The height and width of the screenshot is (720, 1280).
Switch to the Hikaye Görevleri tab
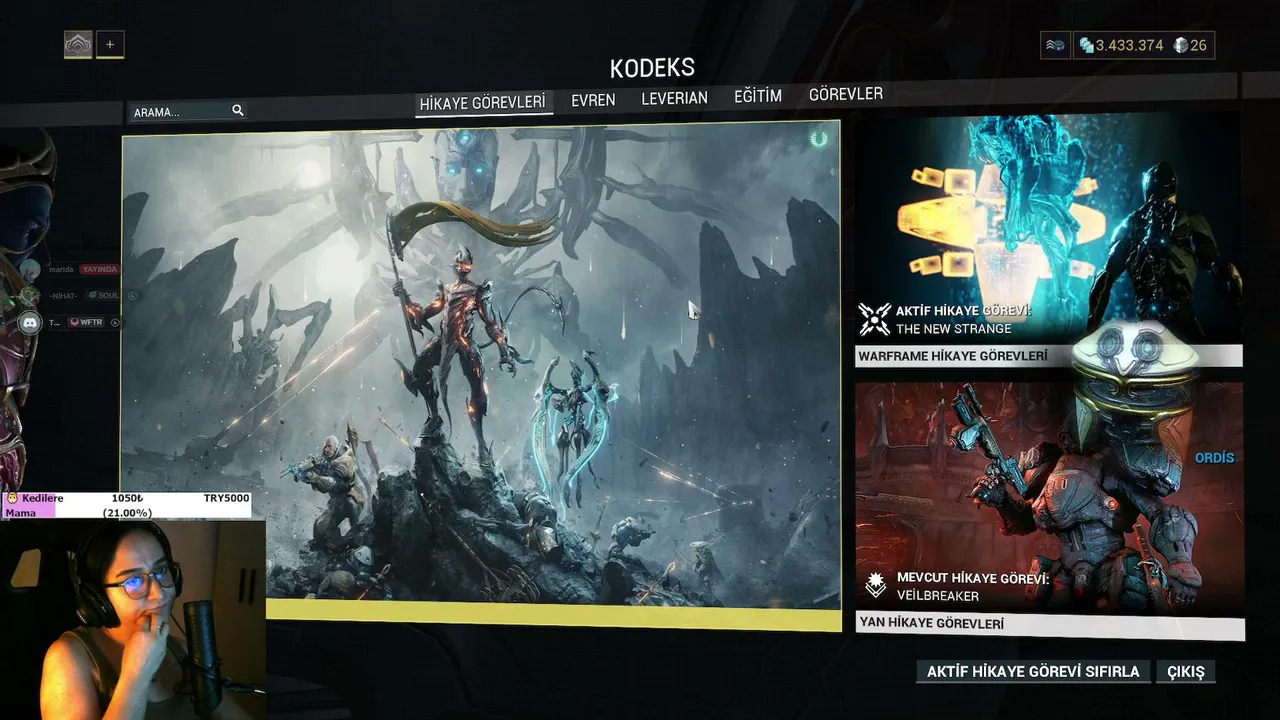[x=483, y=103]
